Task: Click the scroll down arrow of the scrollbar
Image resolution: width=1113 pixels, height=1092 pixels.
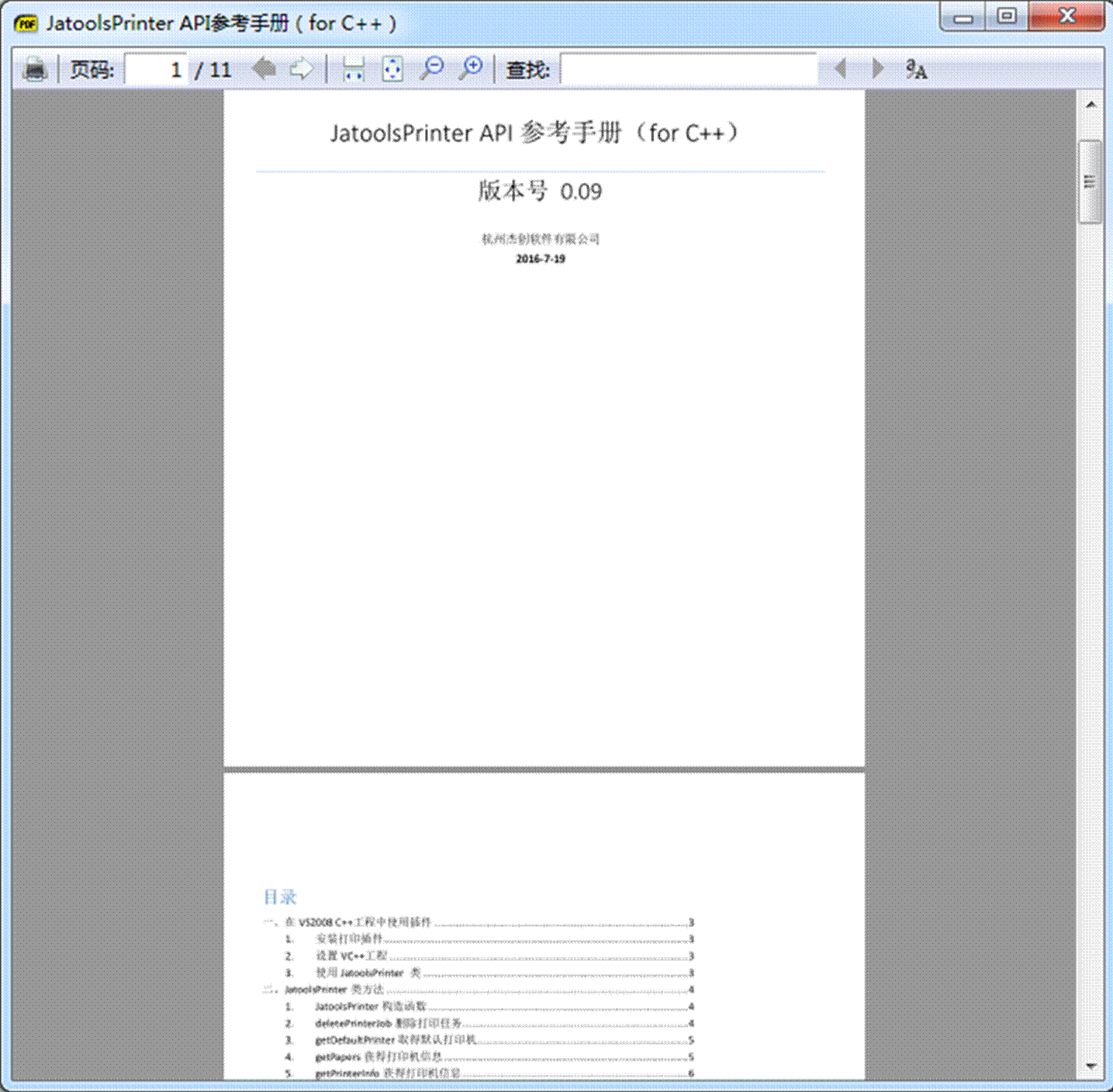Action: point(1091,1066)
